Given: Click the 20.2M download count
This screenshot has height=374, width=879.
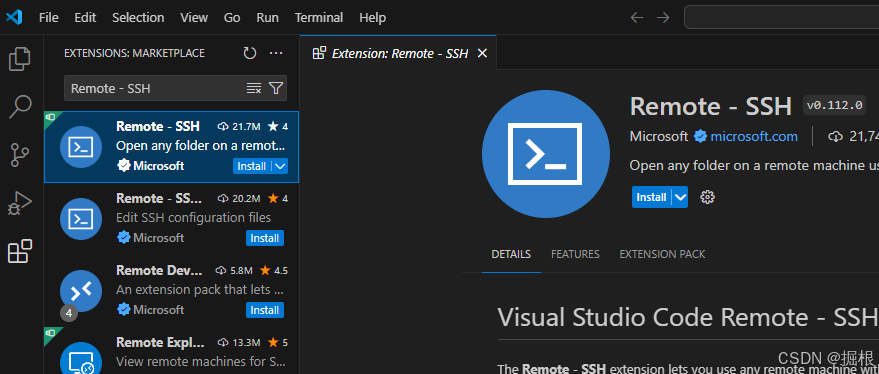Looking at the screenshot, I should [x=239, y=198].
